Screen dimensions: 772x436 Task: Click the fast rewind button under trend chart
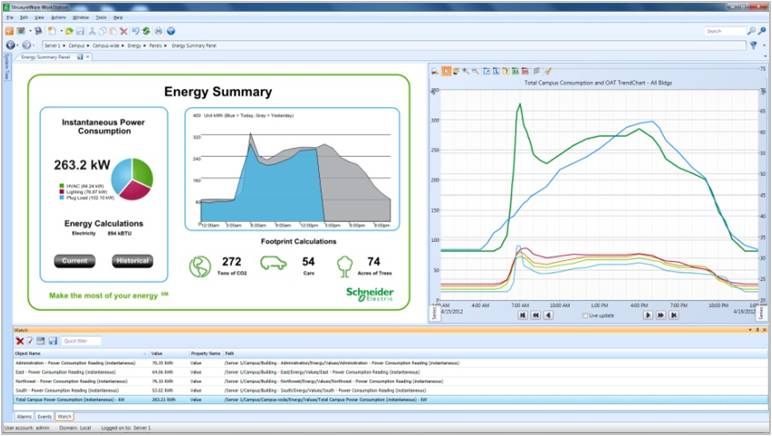(536, 315)
